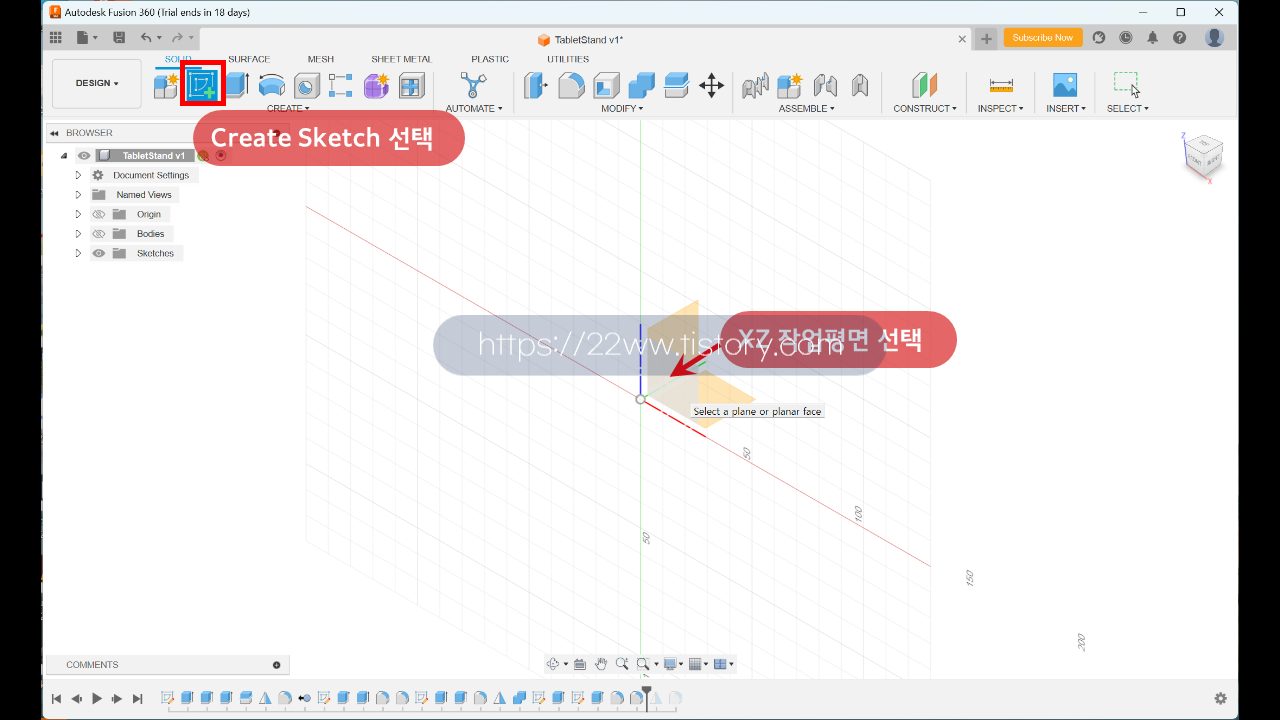Open the Extensions icon
Image resolution: width=1280 pixels, height=720 pixels.
pos(1099,38)
